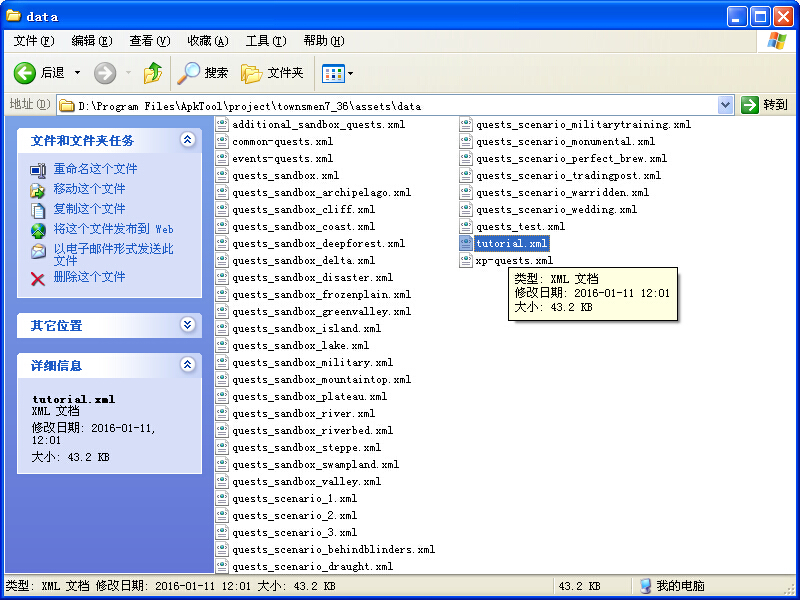Collapse the 文件和文件夹任务 panel
800x600 pixels.
[188, 139]
